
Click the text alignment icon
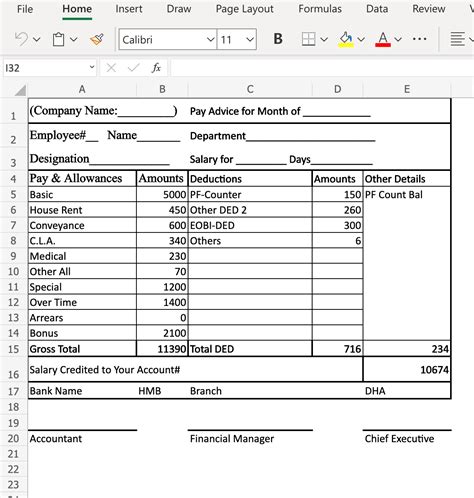pos(457,39)
